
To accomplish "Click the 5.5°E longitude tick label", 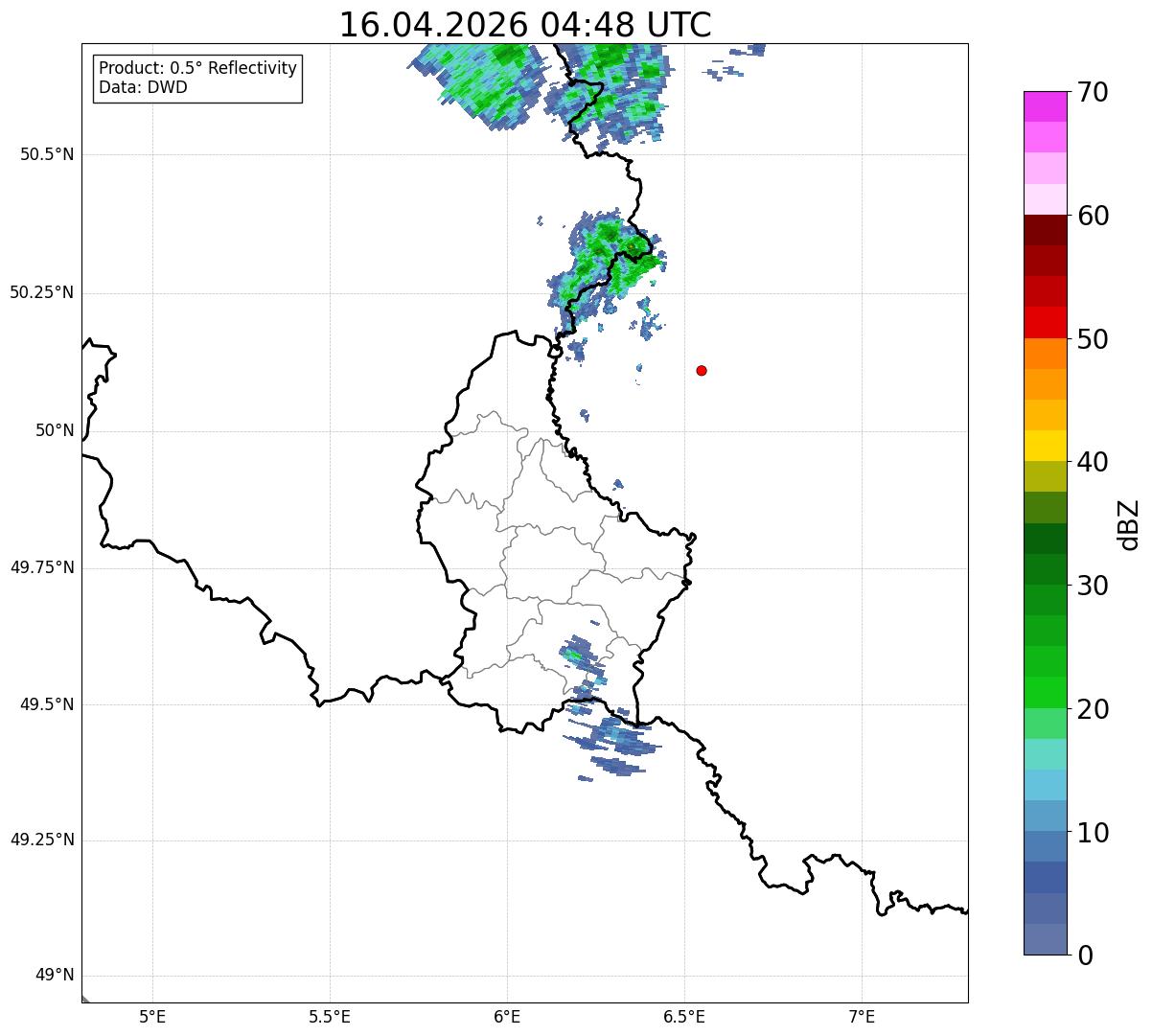I will coord(330,1016).
